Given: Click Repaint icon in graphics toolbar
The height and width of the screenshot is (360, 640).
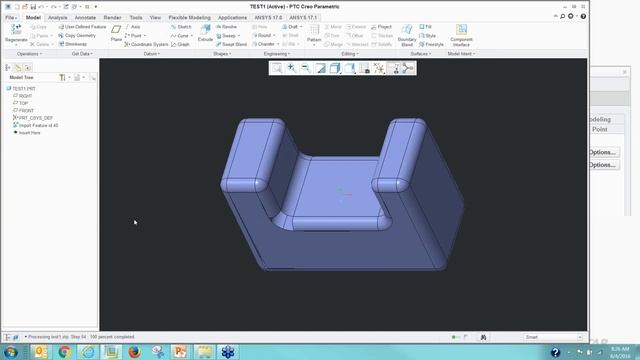Looking at the screenshot, I should (320, 68).
